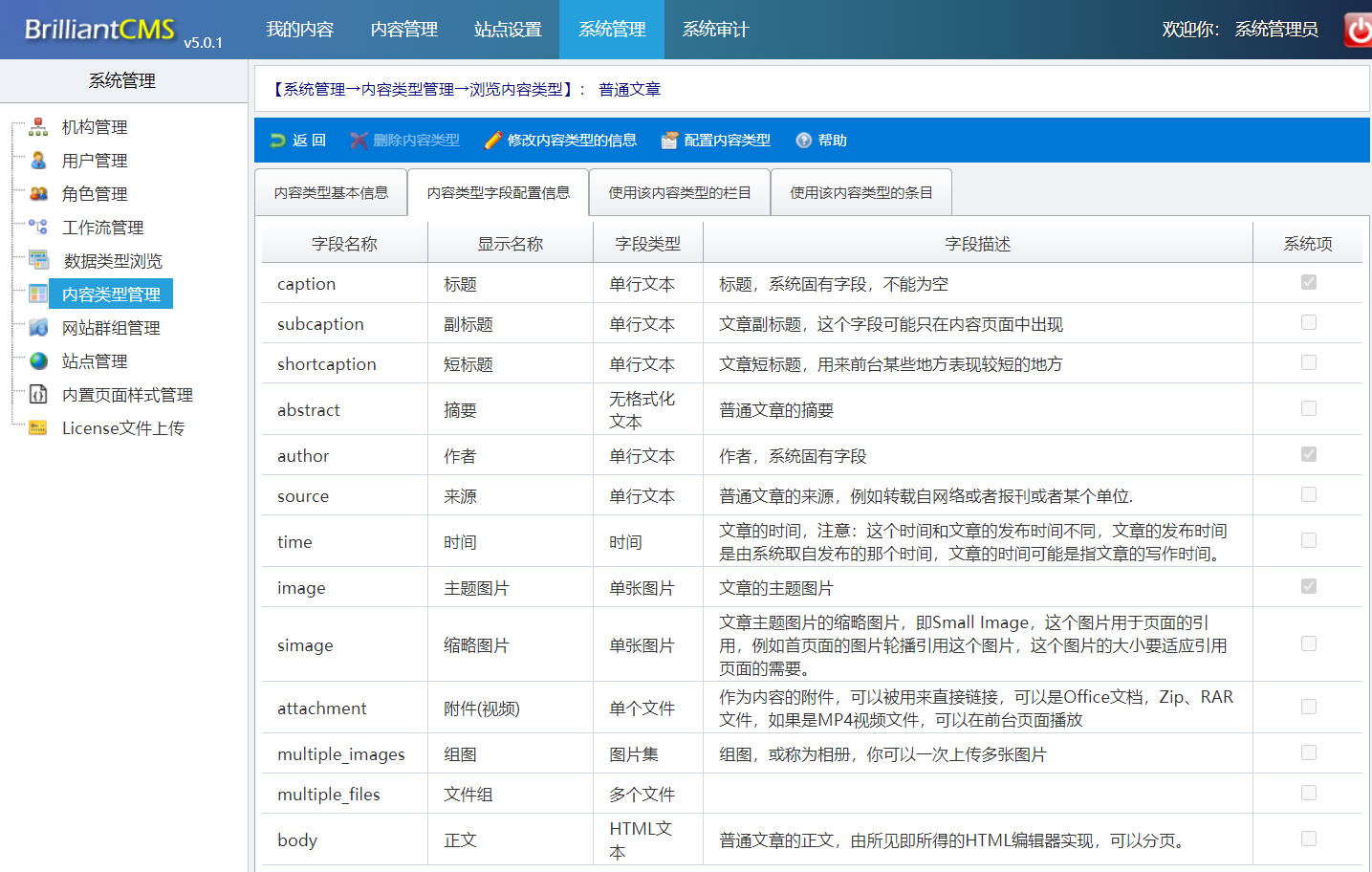This screenshot has width=1372, height=872.
Task: Open the 系统审计 top menu
Action: point(715,30)
